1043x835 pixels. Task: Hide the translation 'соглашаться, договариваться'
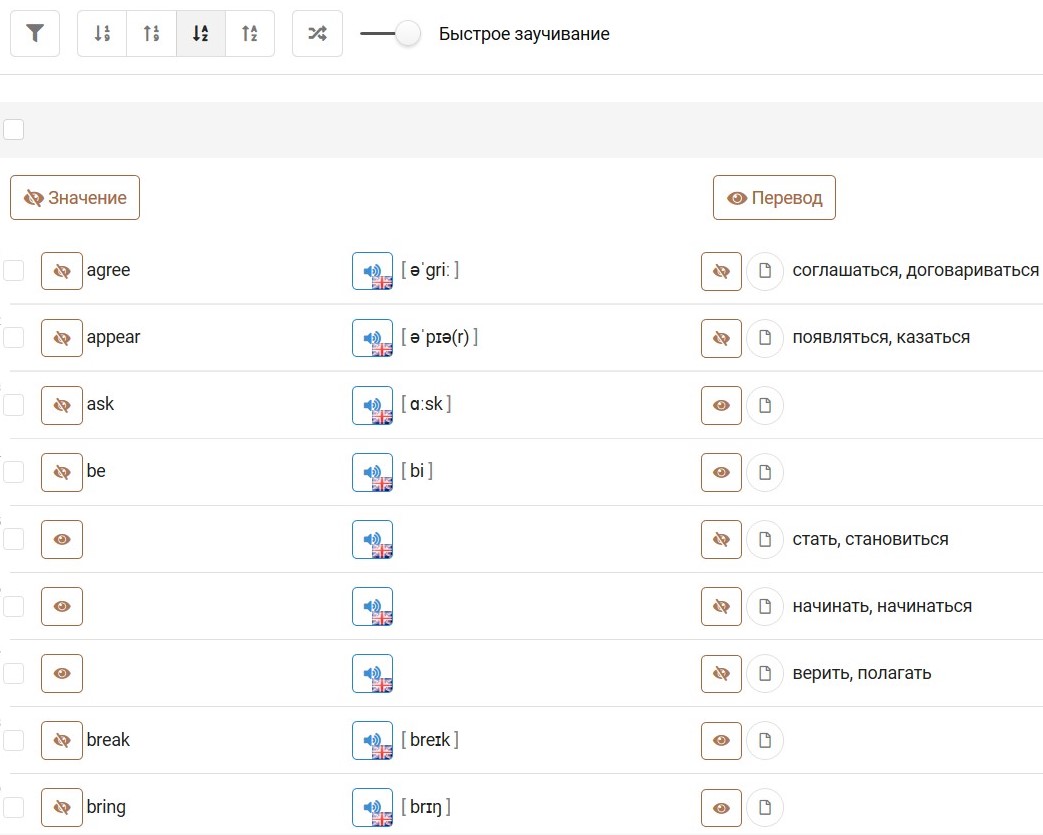721,271
